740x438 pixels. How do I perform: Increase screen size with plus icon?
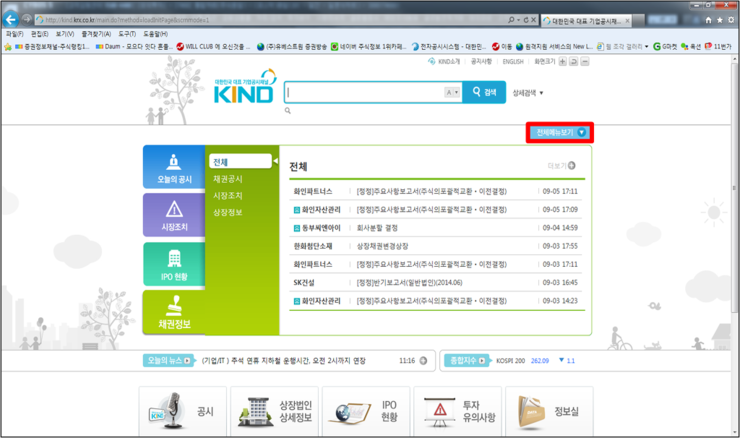click(563, 62)
